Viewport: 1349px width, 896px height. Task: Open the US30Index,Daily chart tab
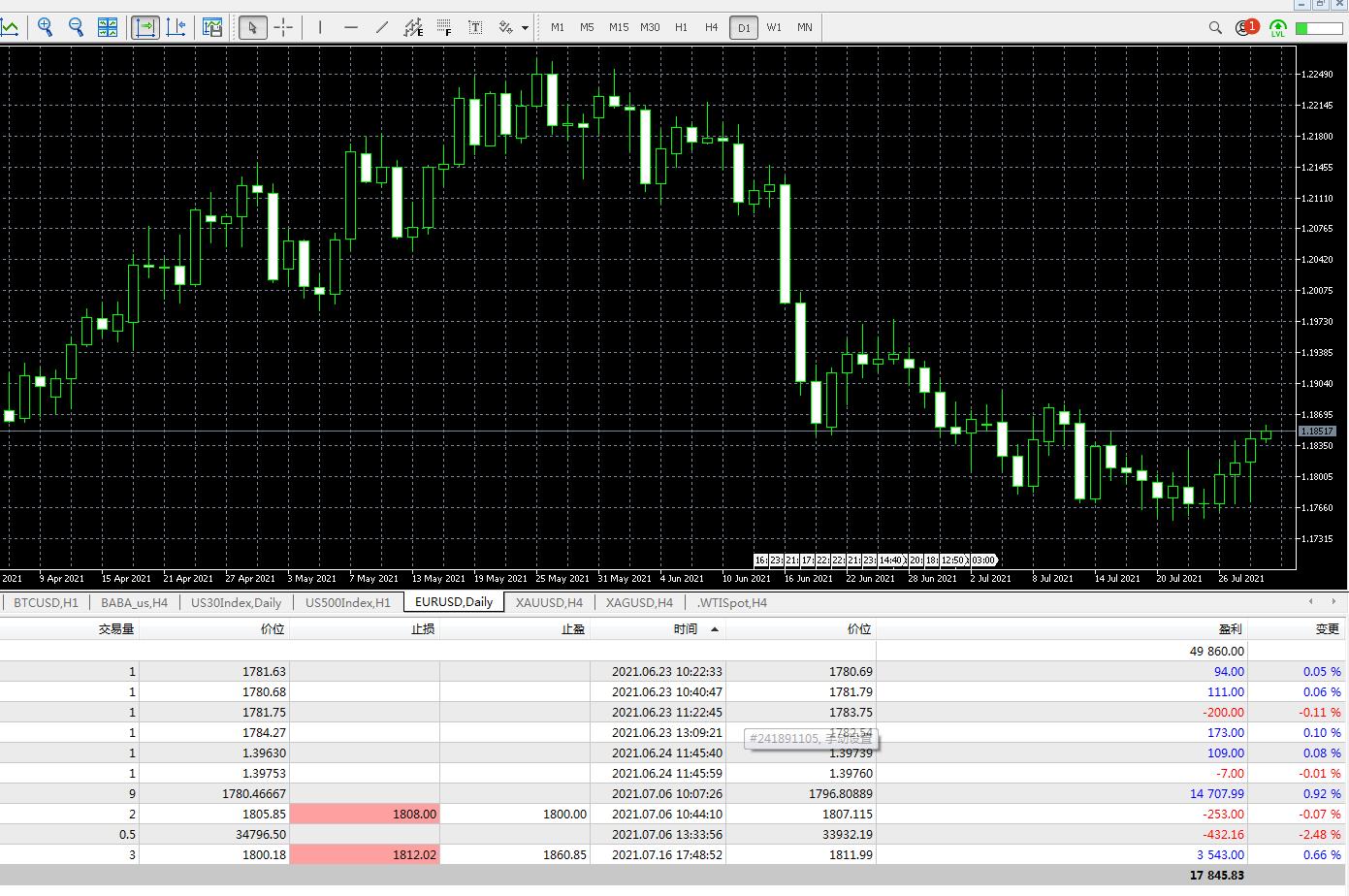click(x=236, y=602)
